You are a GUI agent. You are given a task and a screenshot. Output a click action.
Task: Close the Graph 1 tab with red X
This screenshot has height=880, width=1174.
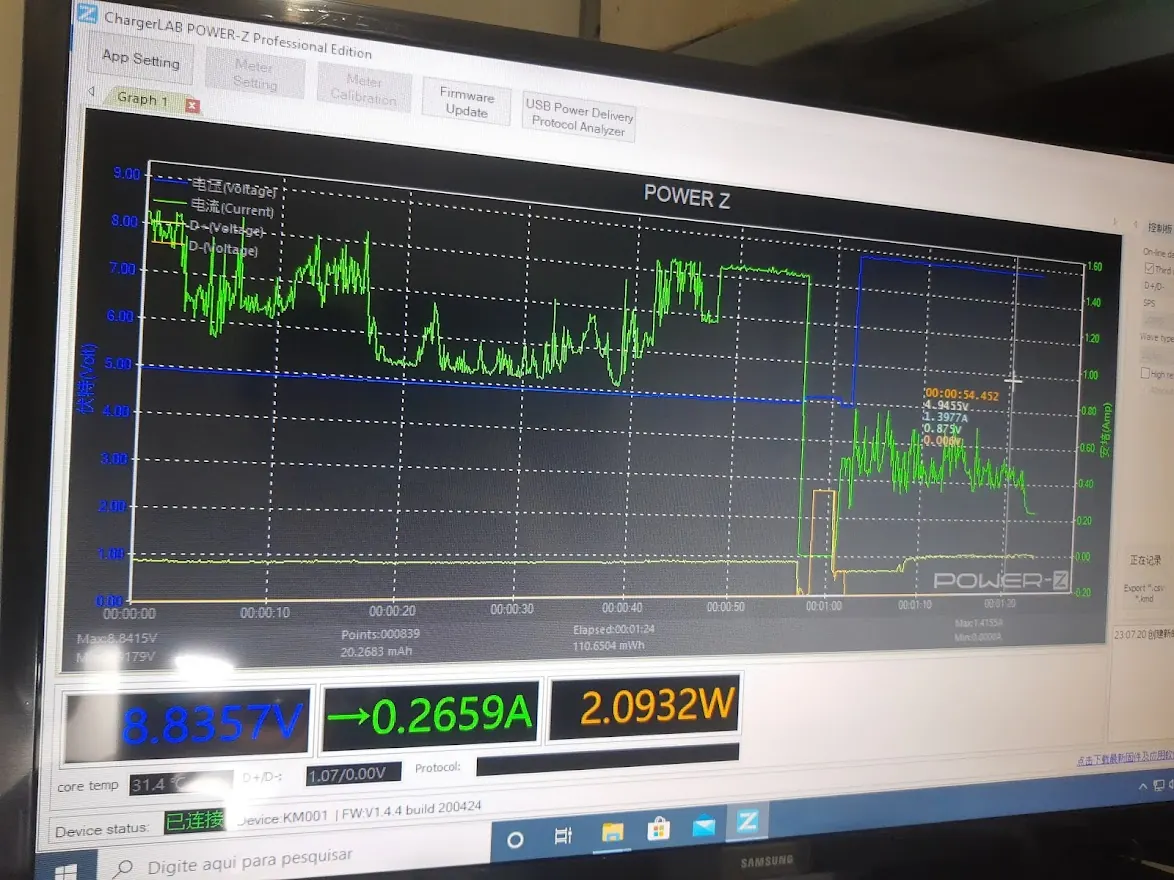pos(192,106)
